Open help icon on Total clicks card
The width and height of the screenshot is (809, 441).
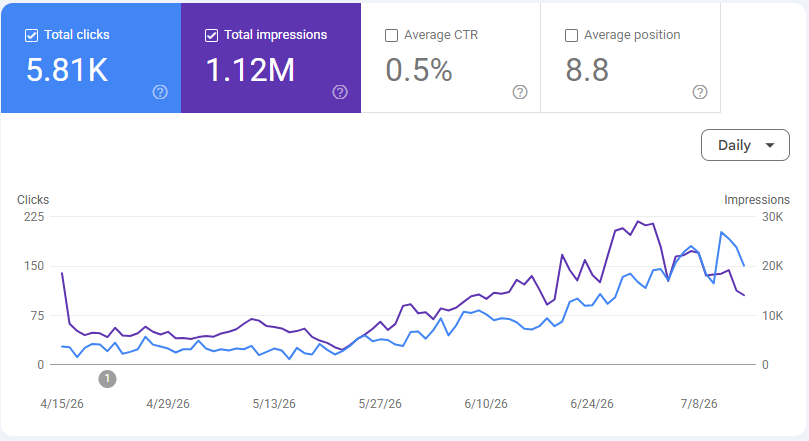coord(160,92)
